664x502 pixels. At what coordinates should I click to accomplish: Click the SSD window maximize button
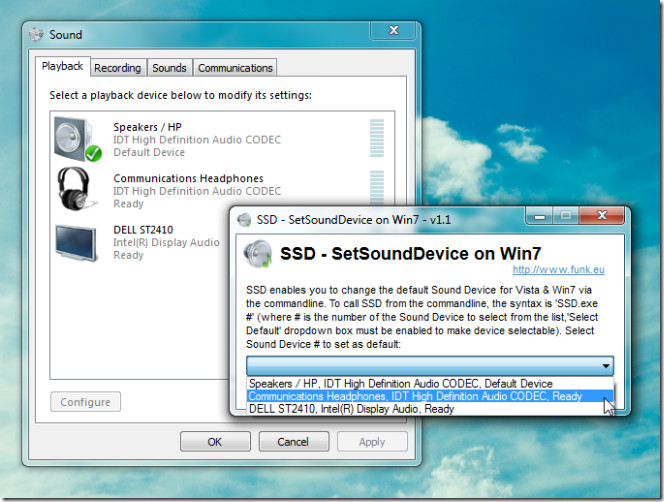(x=566, y=216)
